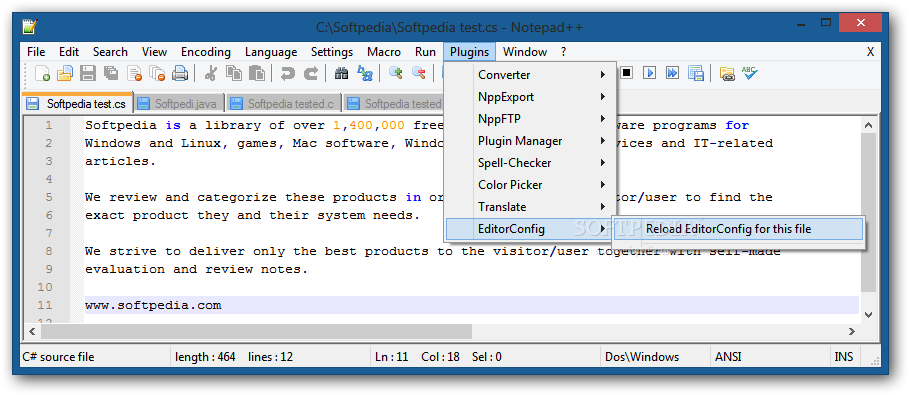Expand the Translate submenu
This screenshot has height=395, width=909.
point(530,207)
